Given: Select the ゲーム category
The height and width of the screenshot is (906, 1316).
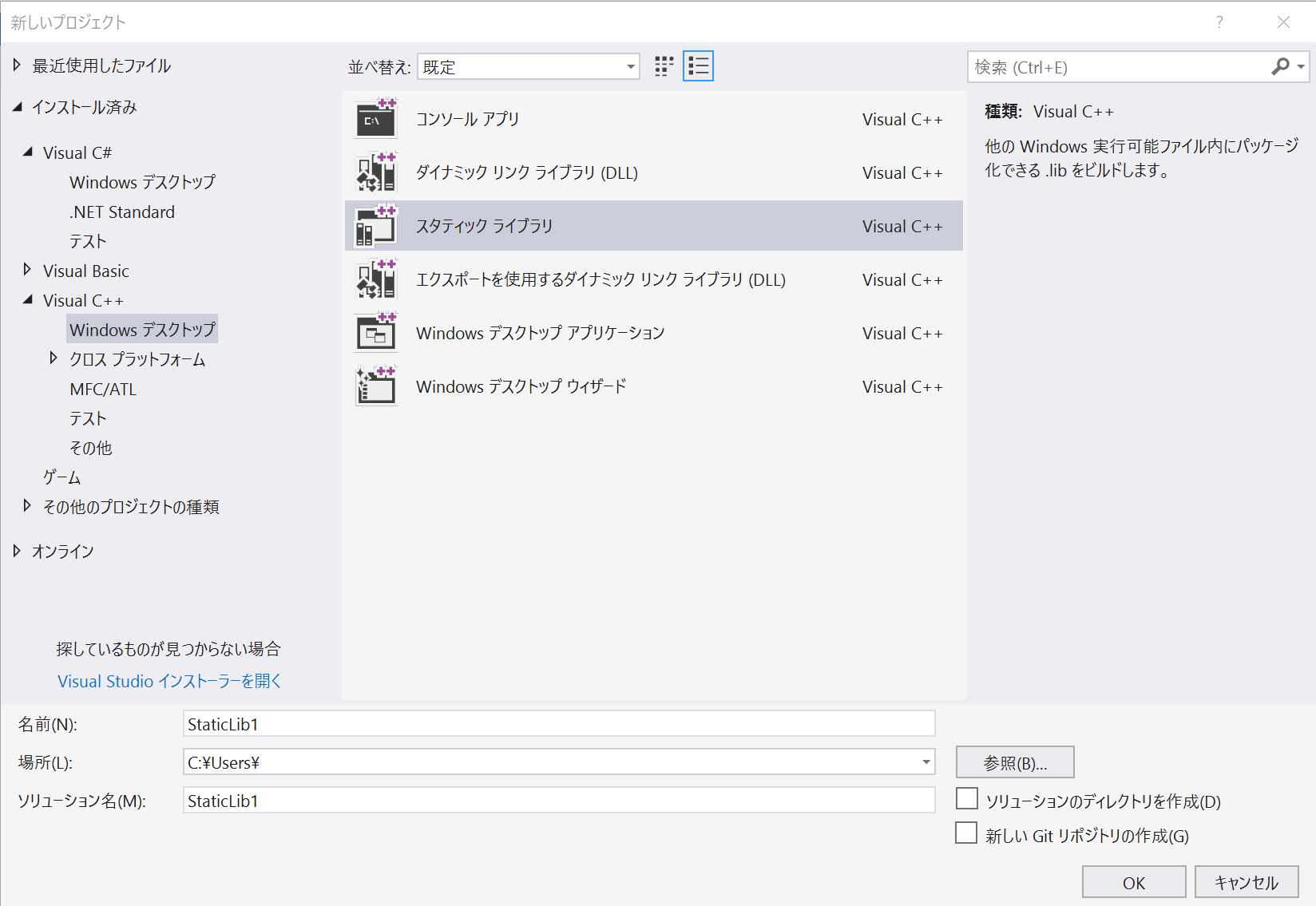Looking at the screenshot, I should [x=62, y=477].
